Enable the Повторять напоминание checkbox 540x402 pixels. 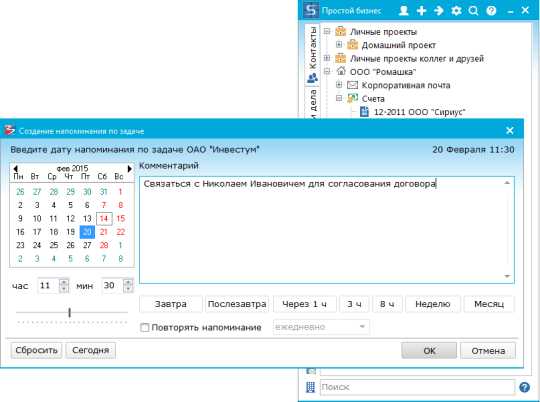[145, 327]
